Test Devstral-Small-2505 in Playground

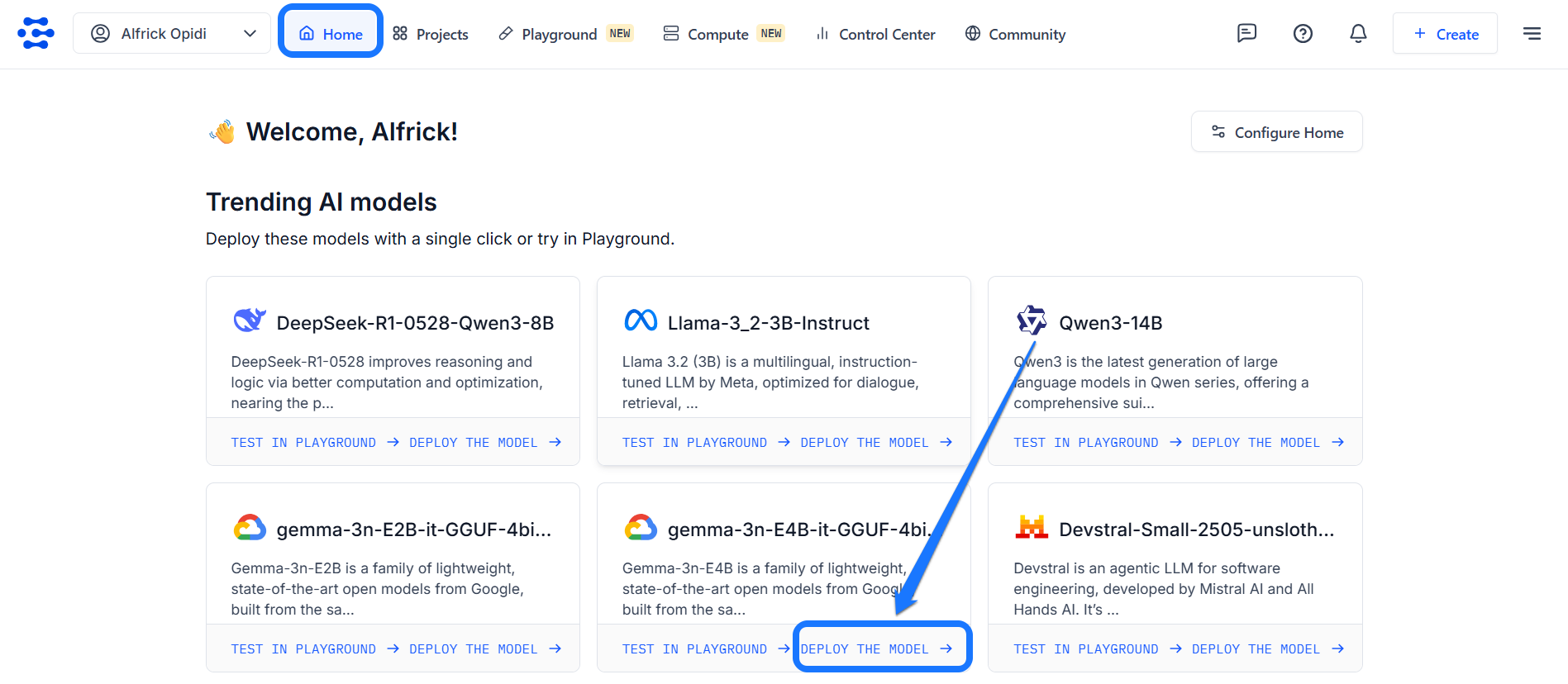point(1098,649)
